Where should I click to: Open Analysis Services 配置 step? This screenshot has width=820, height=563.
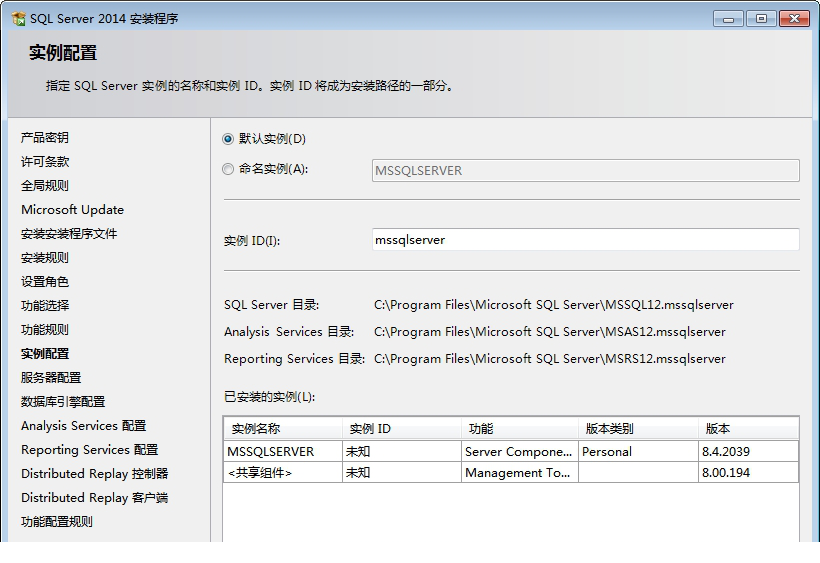(84, 426)
